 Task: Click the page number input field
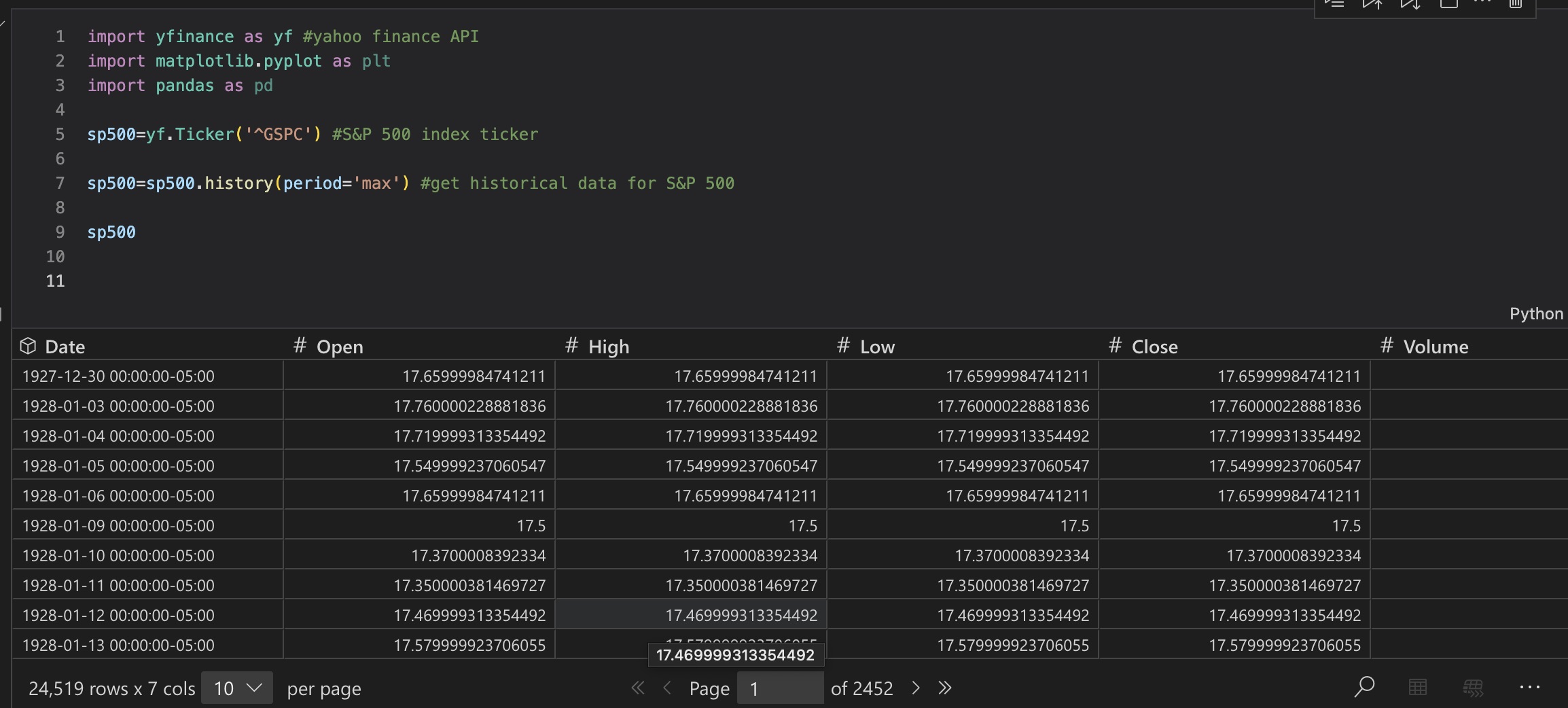click(780, 688)
